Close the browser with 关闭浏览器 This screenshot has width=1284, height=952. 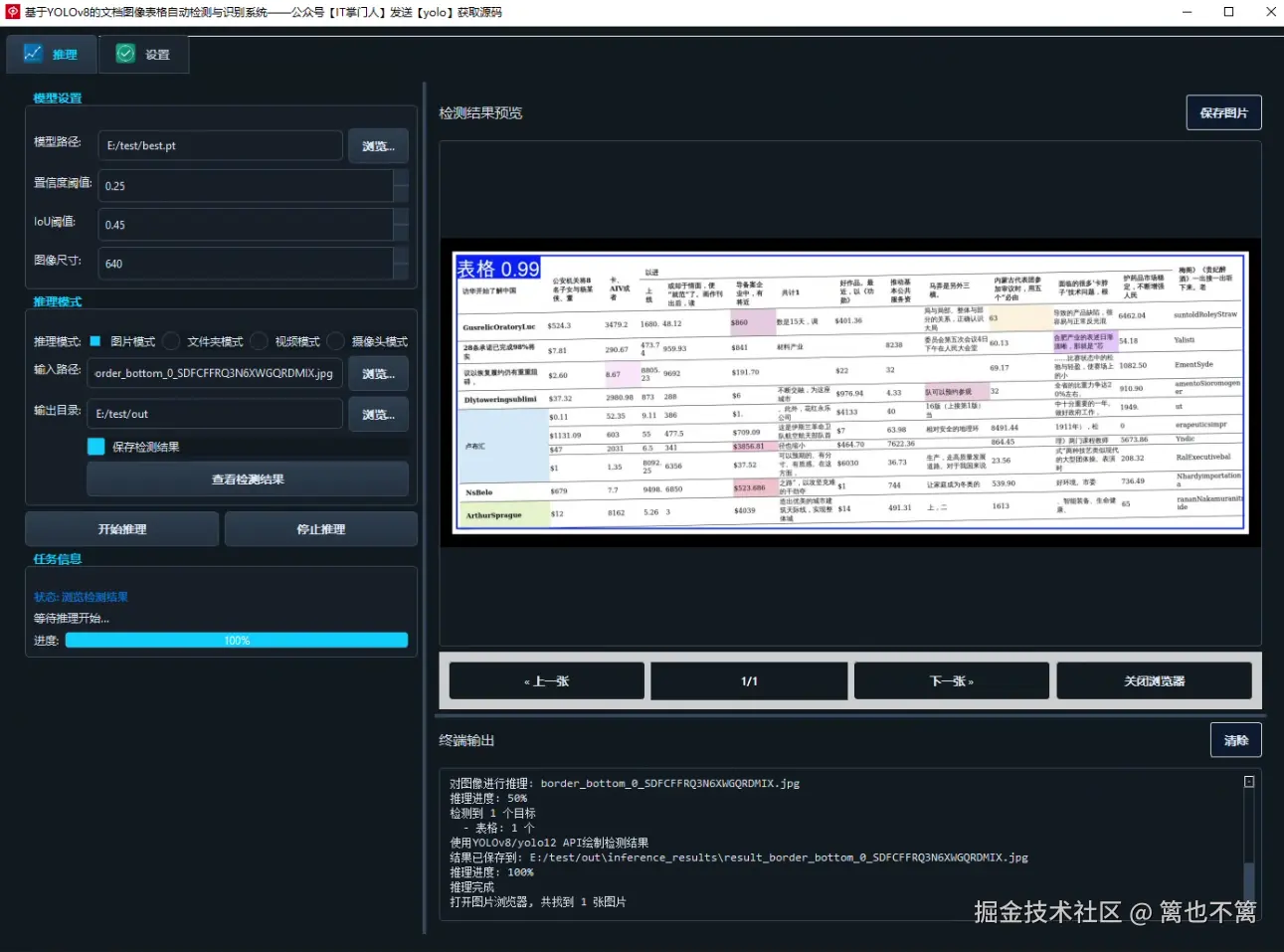tap(1154, 681)
